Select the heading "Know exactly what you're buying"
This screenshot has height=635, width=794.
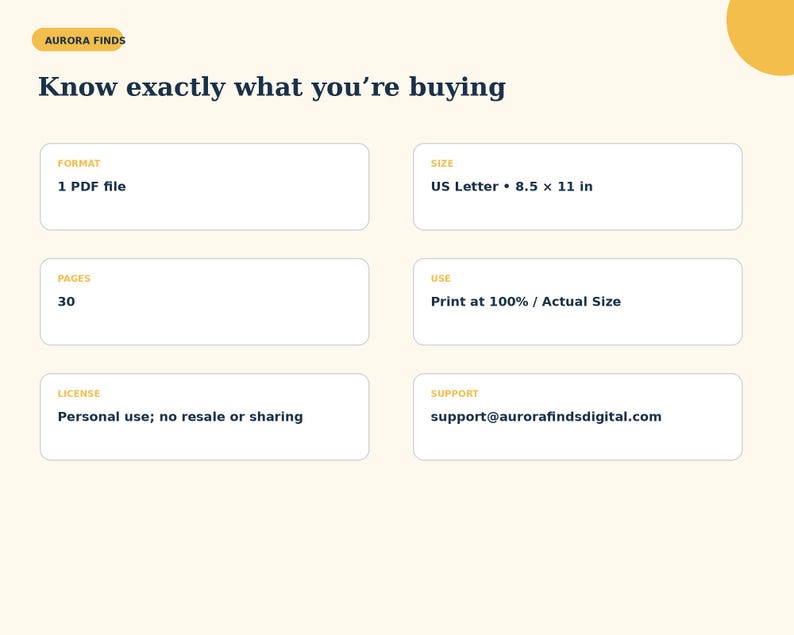272,87
